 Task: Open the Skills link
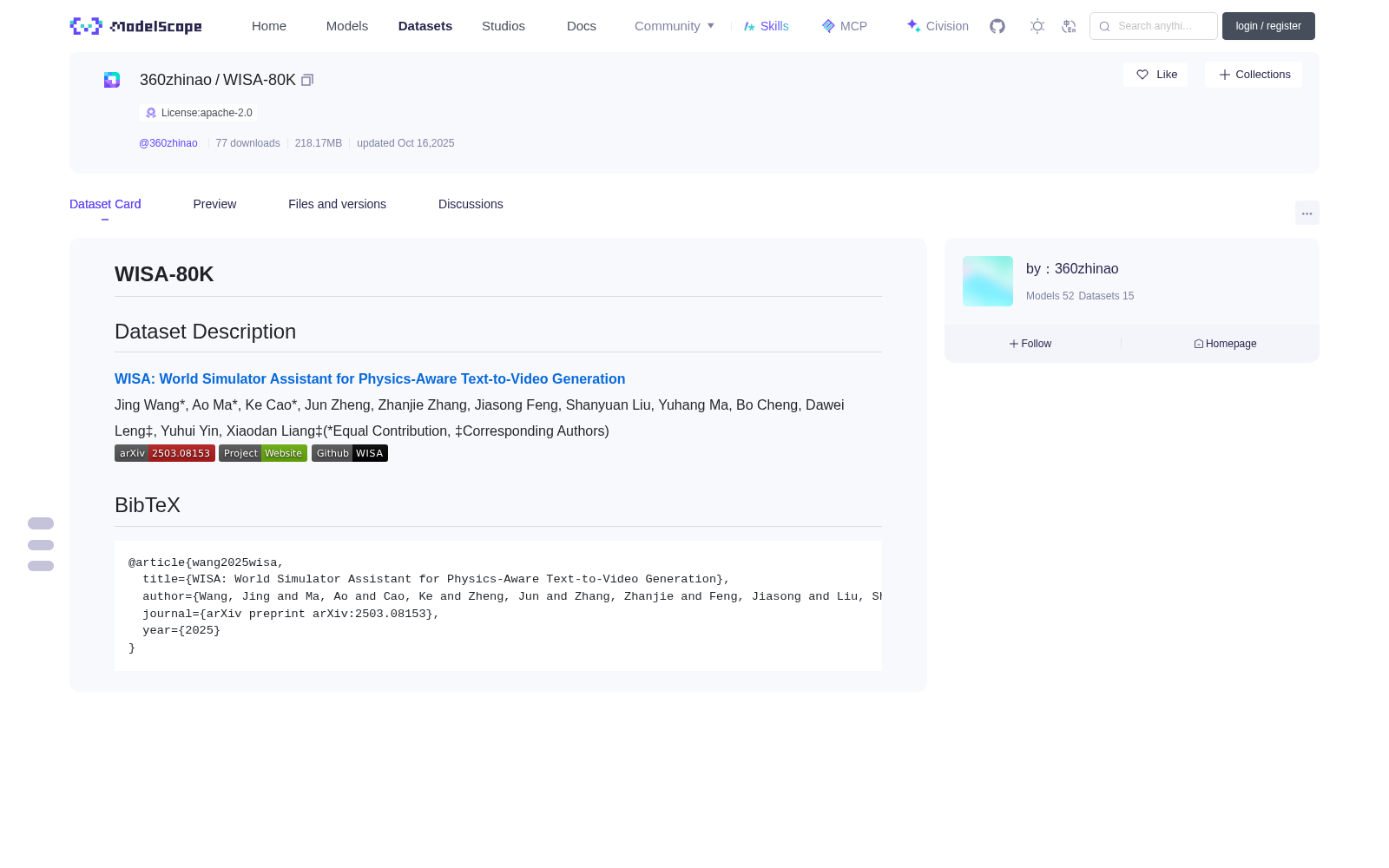(x=767, y=26)
